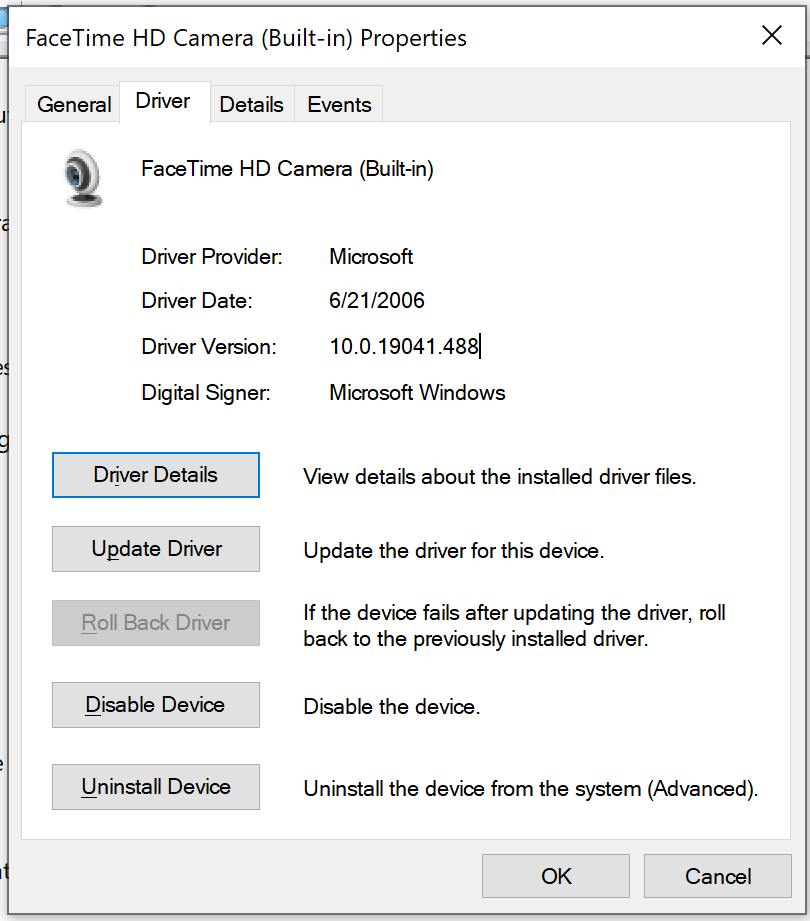The width and height of the screenshot is (810, 921).
Task: Select the Driver Provider text Microsoft
Action: pos(370,256)
